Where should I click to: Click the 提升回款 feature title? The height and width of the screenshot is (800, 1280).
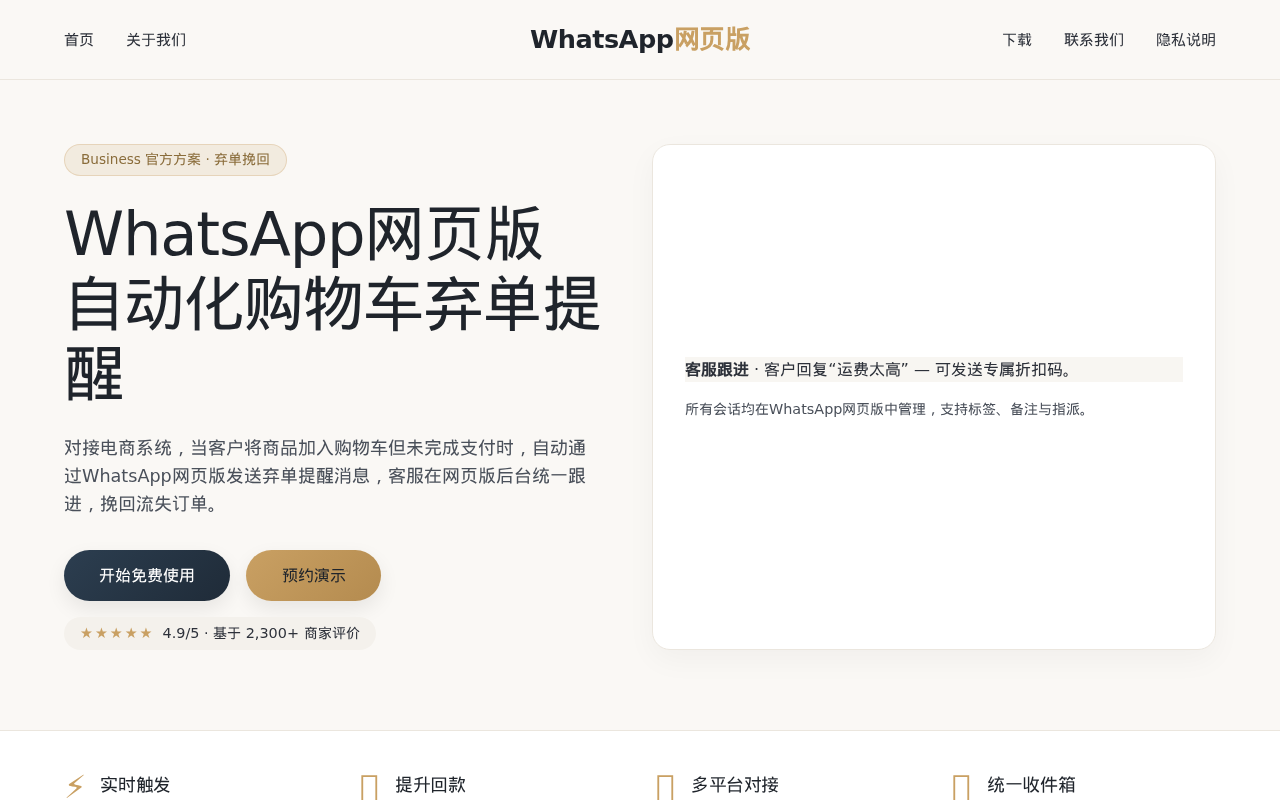tap(430, 785)
